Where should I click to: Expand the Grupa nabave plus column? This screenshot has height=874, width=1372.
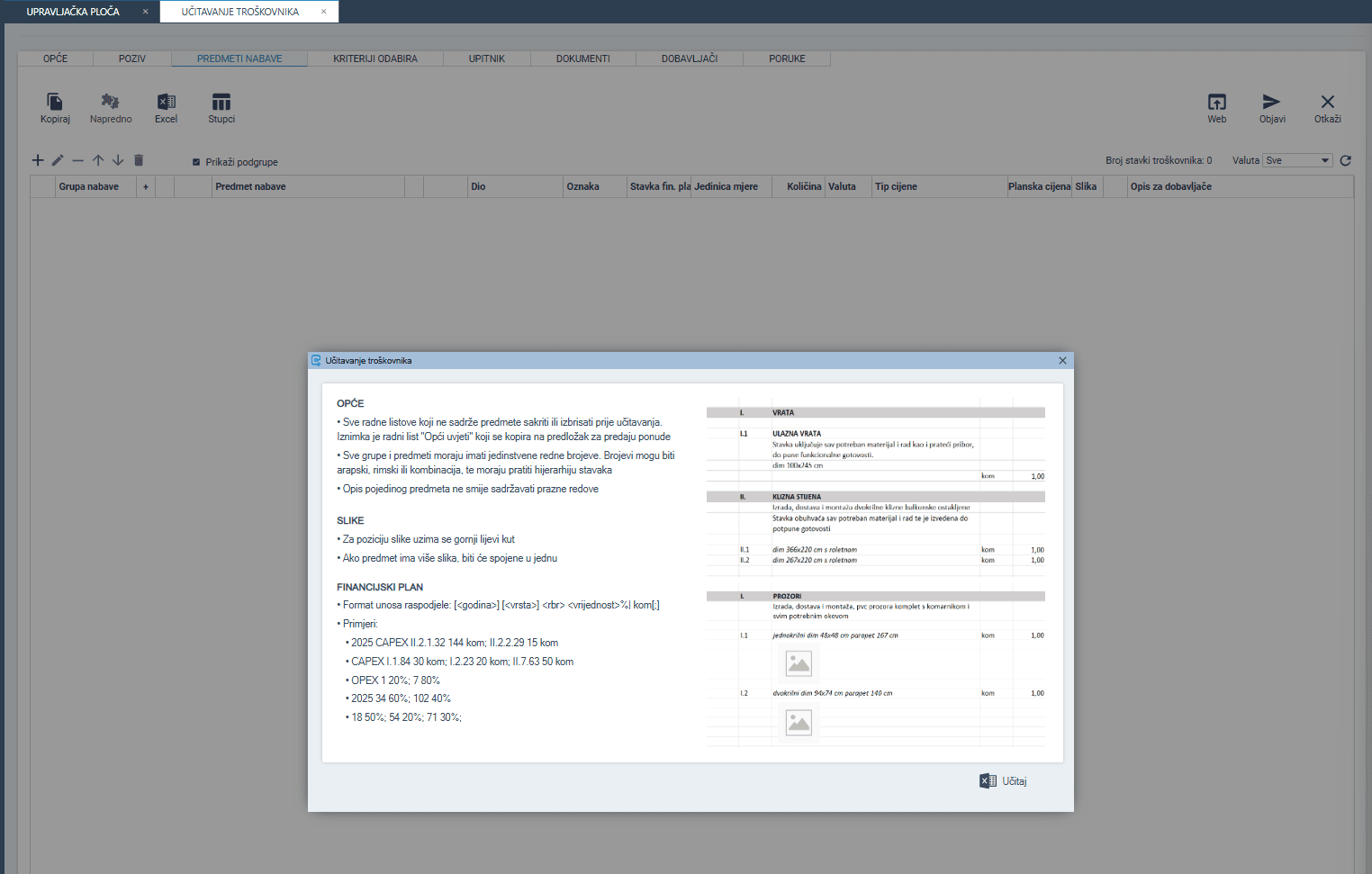(x=146, y=187)
